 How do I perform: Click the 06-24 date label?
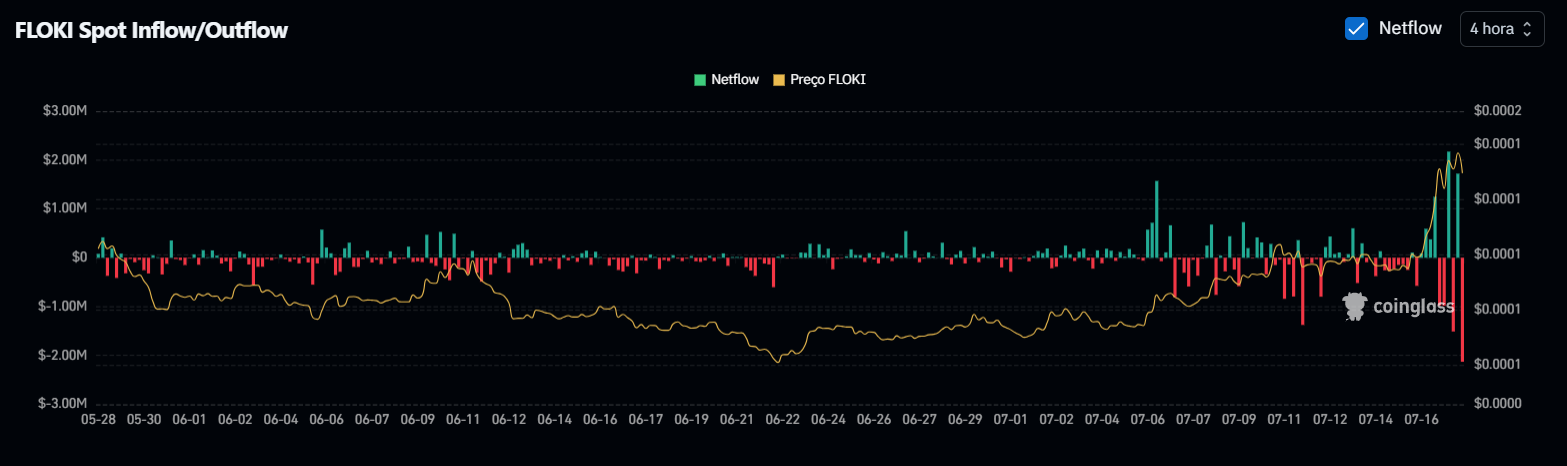[828, 420]
